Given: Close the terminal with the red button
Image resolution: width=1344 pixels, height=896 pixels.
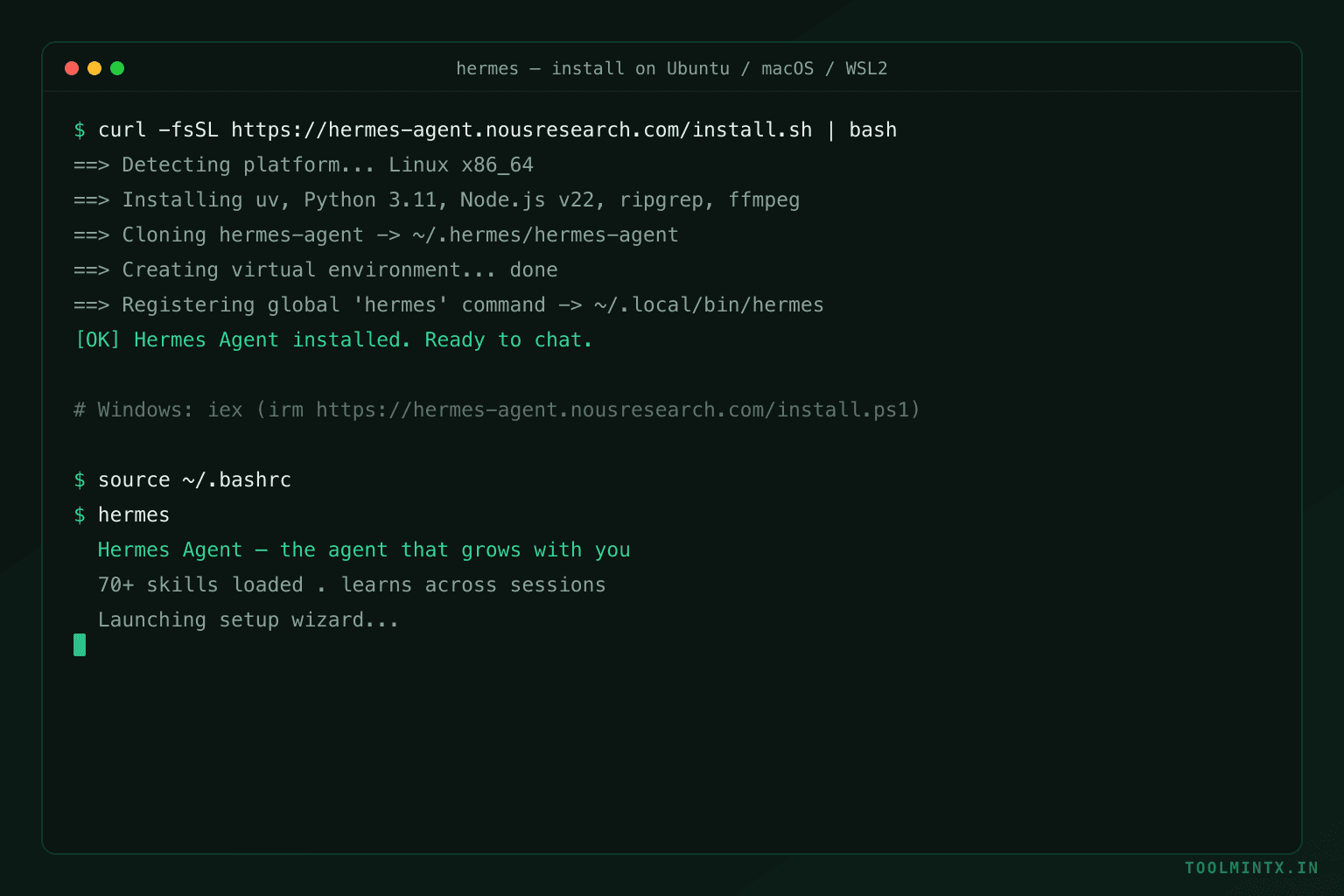Looking at the screenshot, I should point(72,68).
